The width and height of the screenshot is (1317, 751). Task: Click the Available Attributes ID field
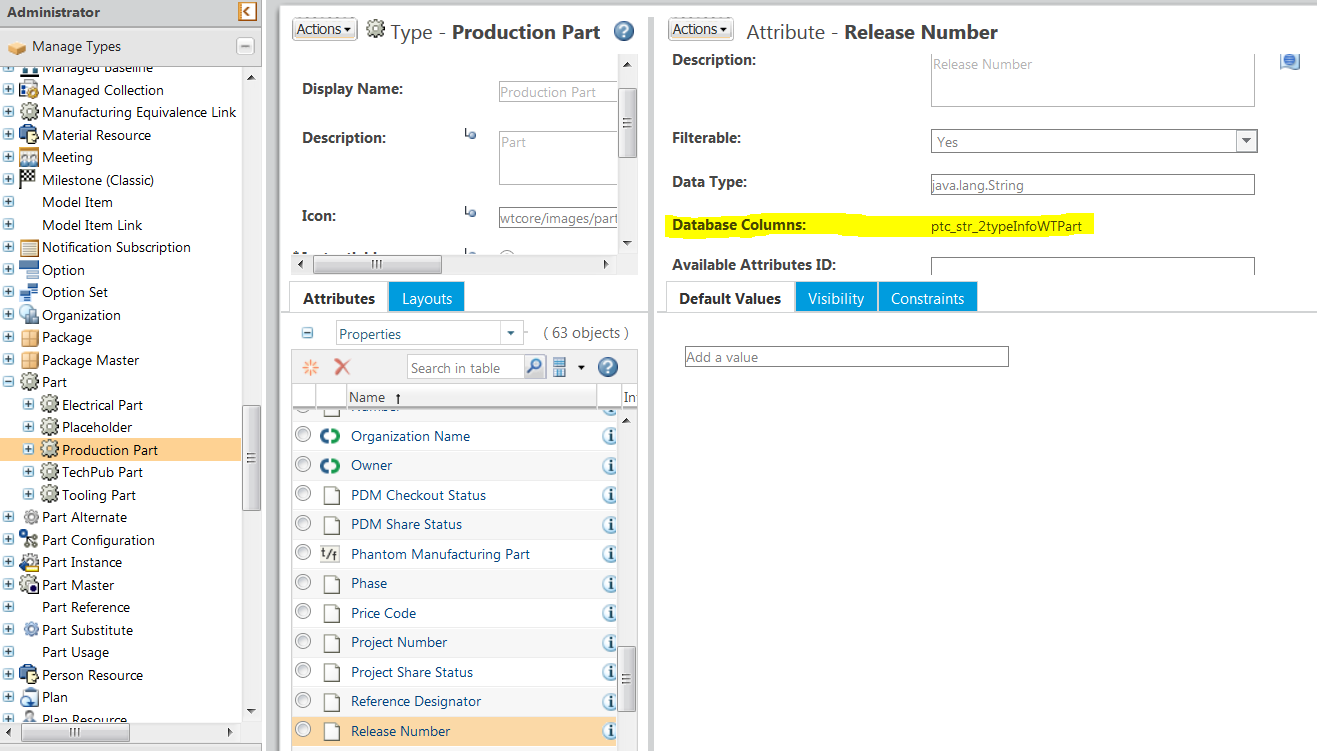tap(1092, 266)
